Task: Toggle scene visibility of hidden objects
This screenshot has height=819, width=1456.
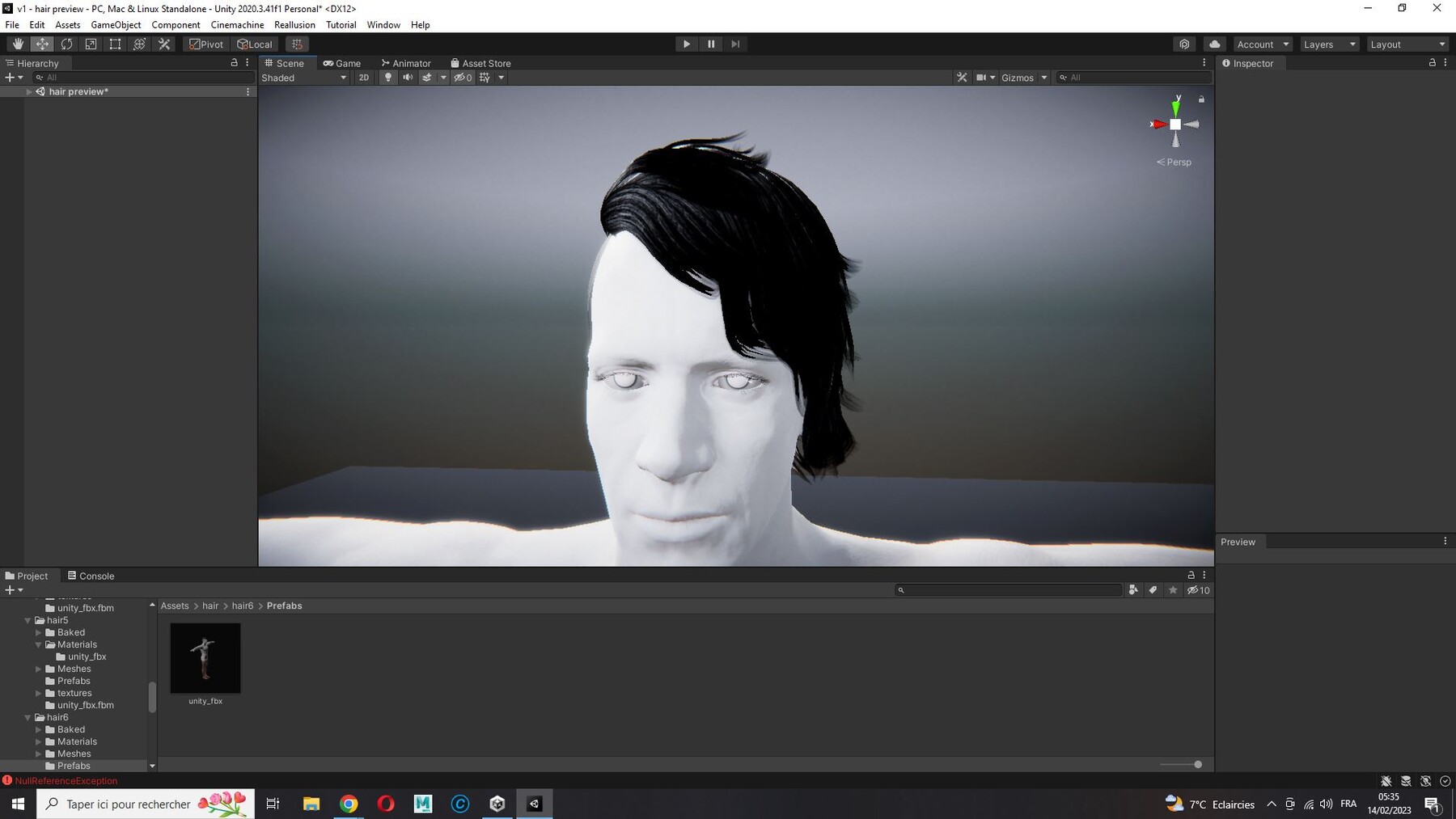Action: (463, 78)
